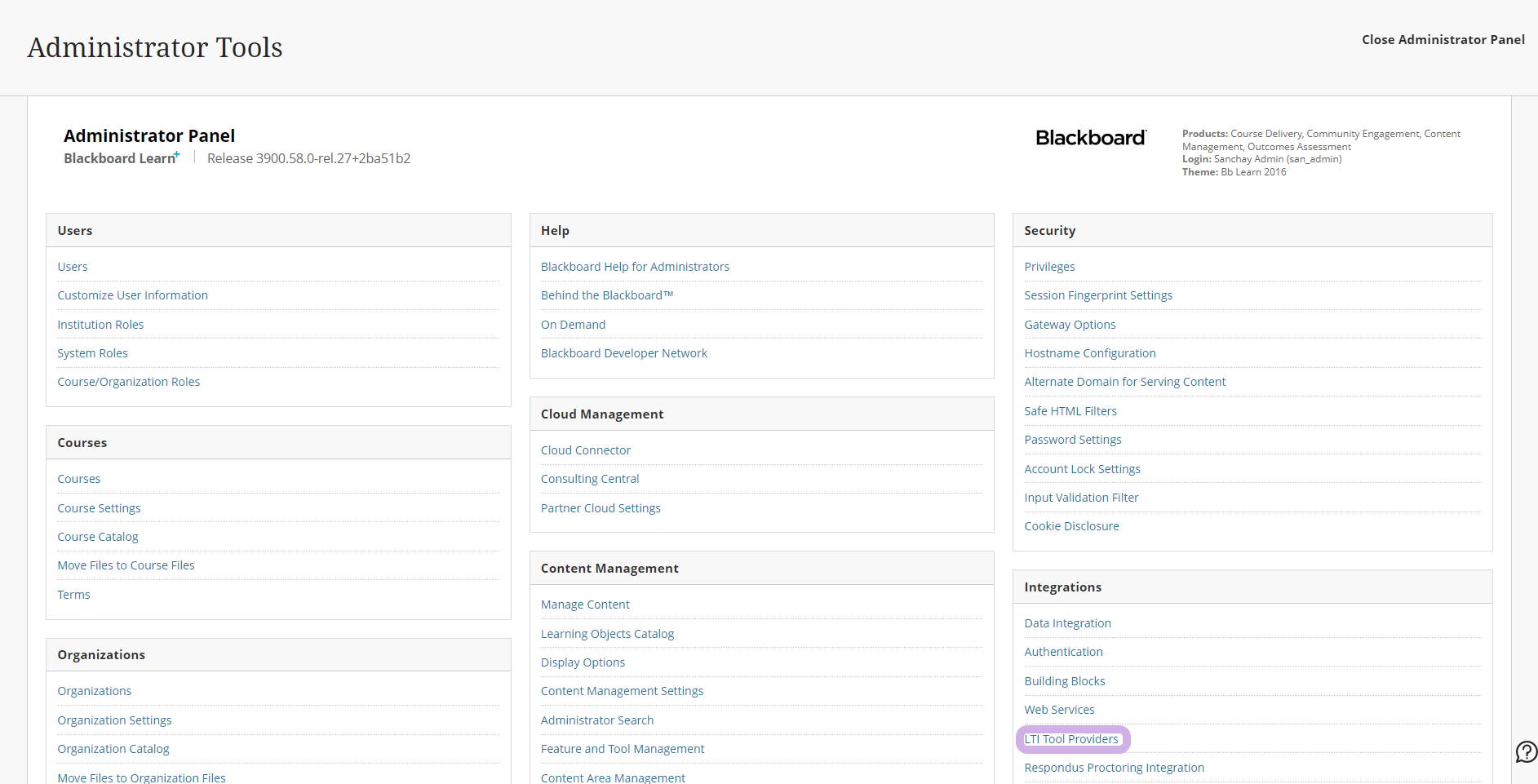Go to Blackboard Developer Network
This screenshot has width=1538, height=784.
pos(624,353)
